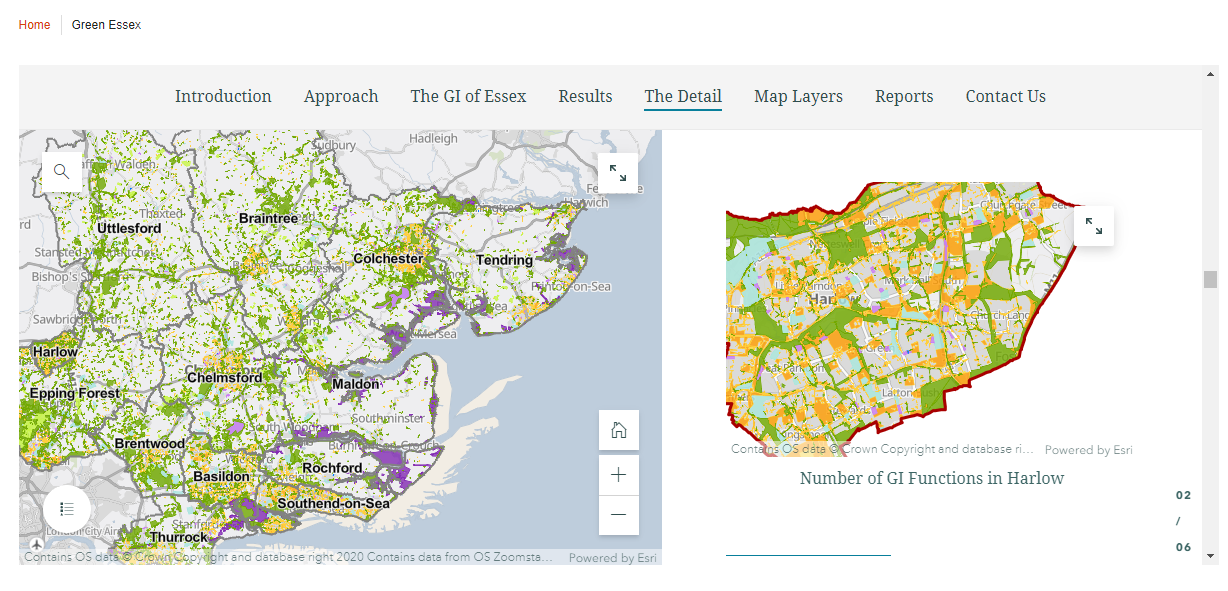
Task: Expand the Harlow map to fullscreen
Action: (1093, 226)
